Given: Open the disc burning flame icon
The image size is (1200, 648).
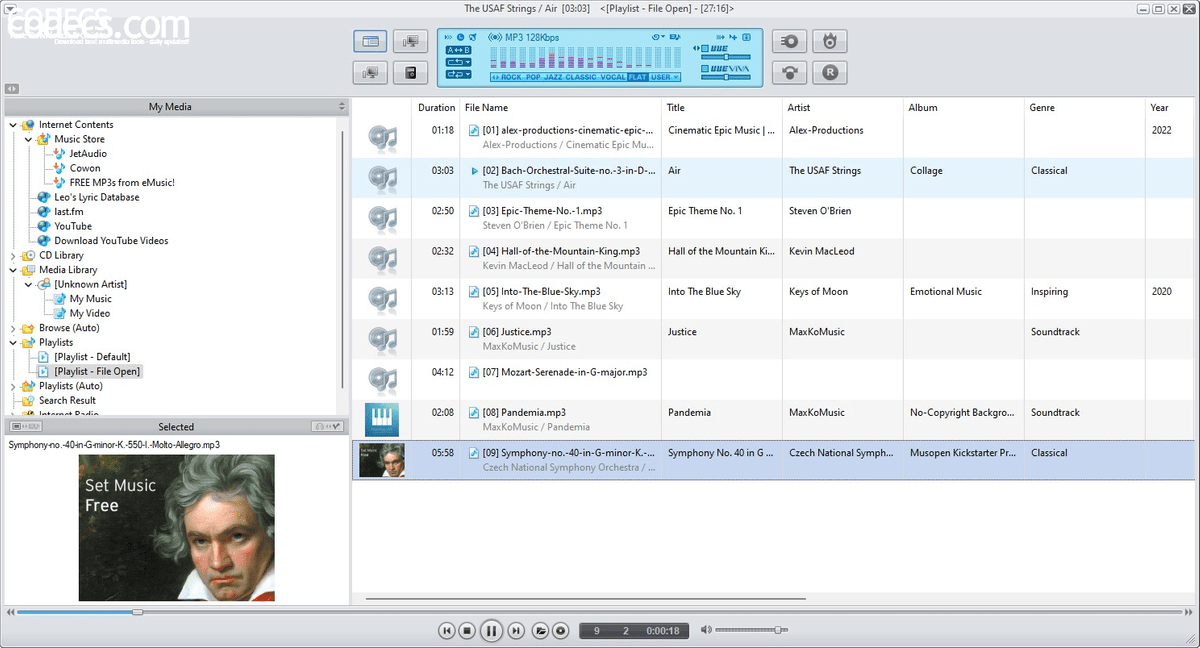Looking at the screenshot, I should click(830, 41).
